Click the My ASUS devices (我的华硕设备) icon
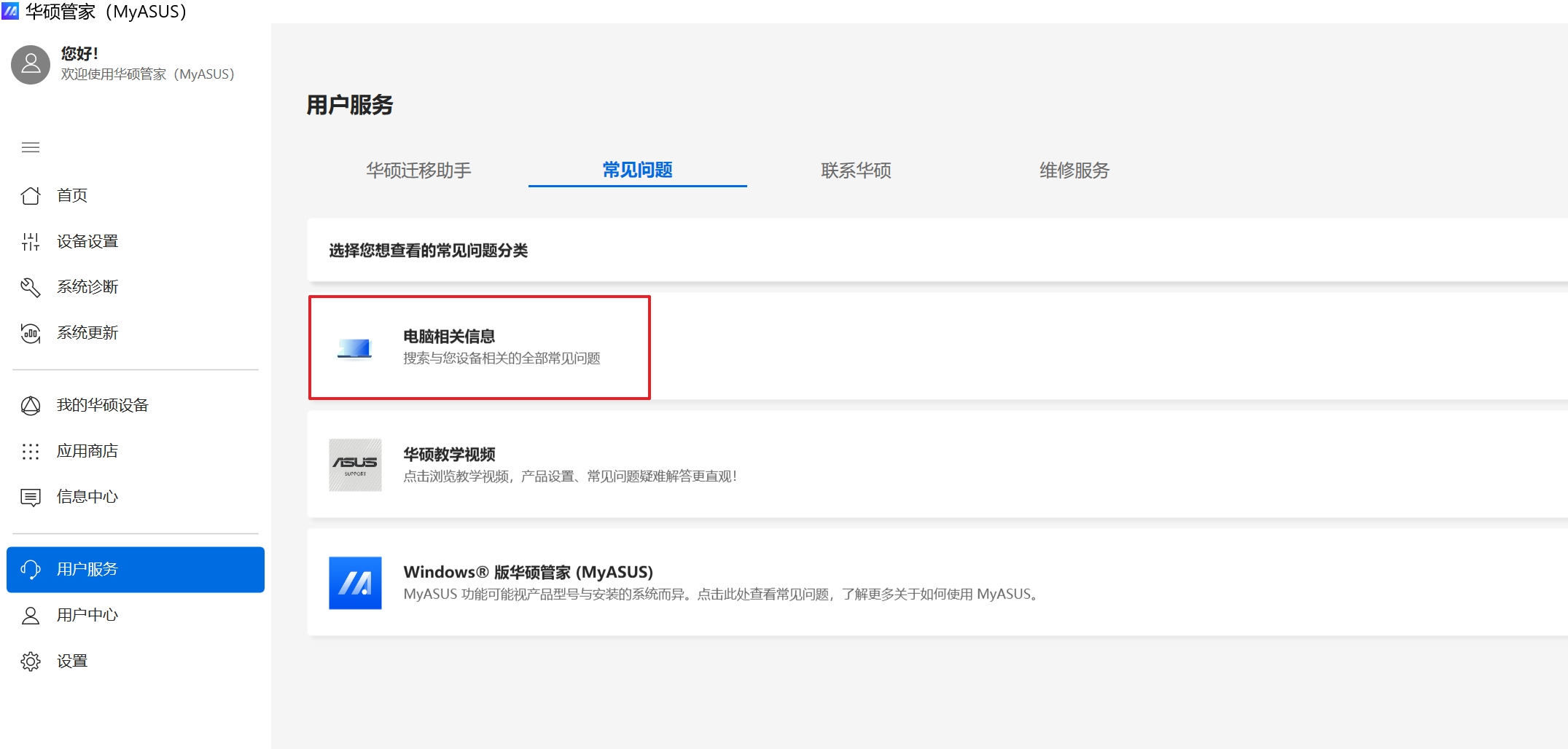Image resolution: width=1568 pixels, height=749 pixels. click(x=31, y=405)
